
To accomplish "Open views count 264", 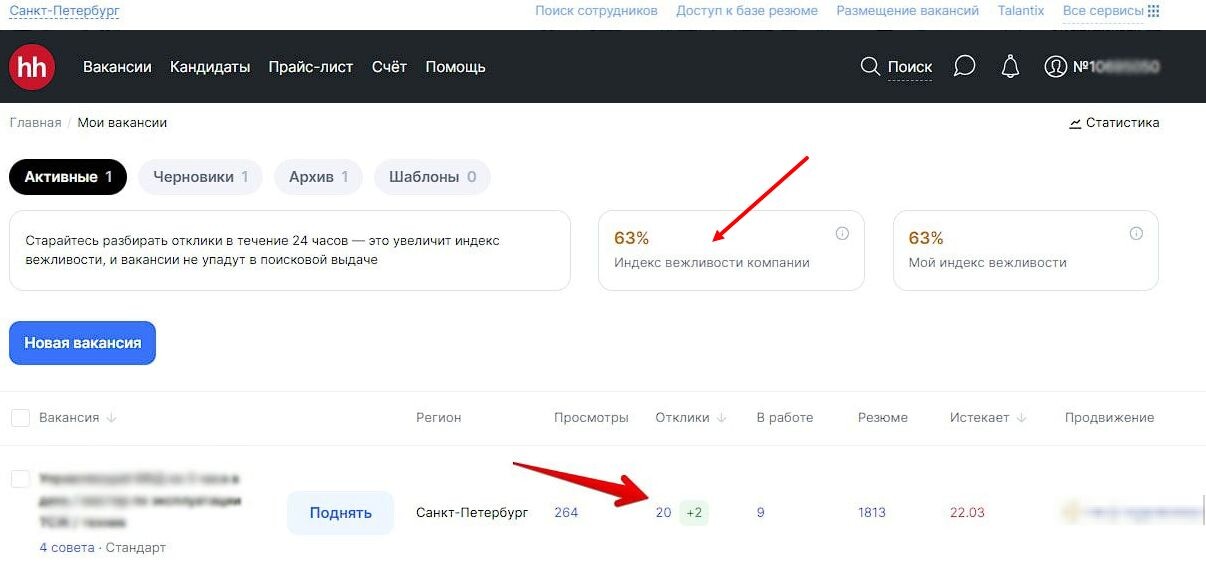I will point(566,513).
